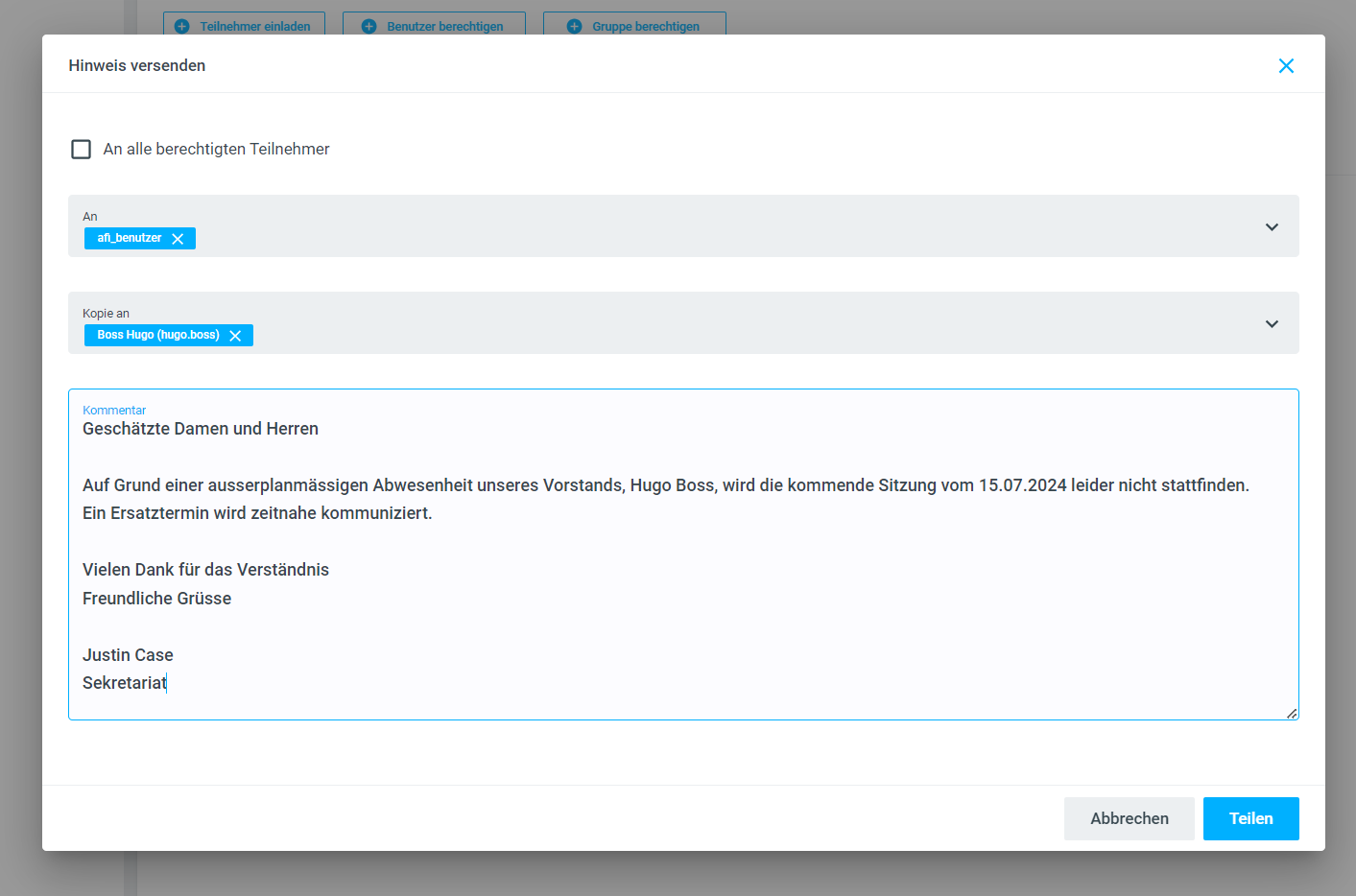Click plus icon on Benutzer berechtigen
1356x896 pixels.
point(369,26)
